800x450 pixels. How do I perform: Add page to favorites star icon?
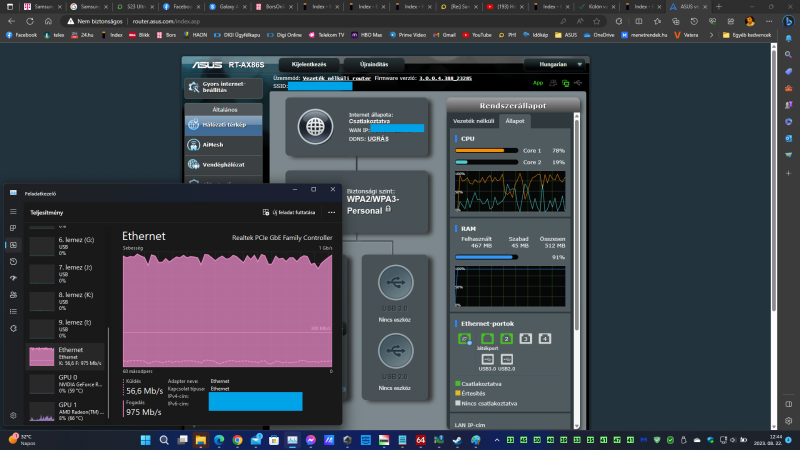coord(596,21)
